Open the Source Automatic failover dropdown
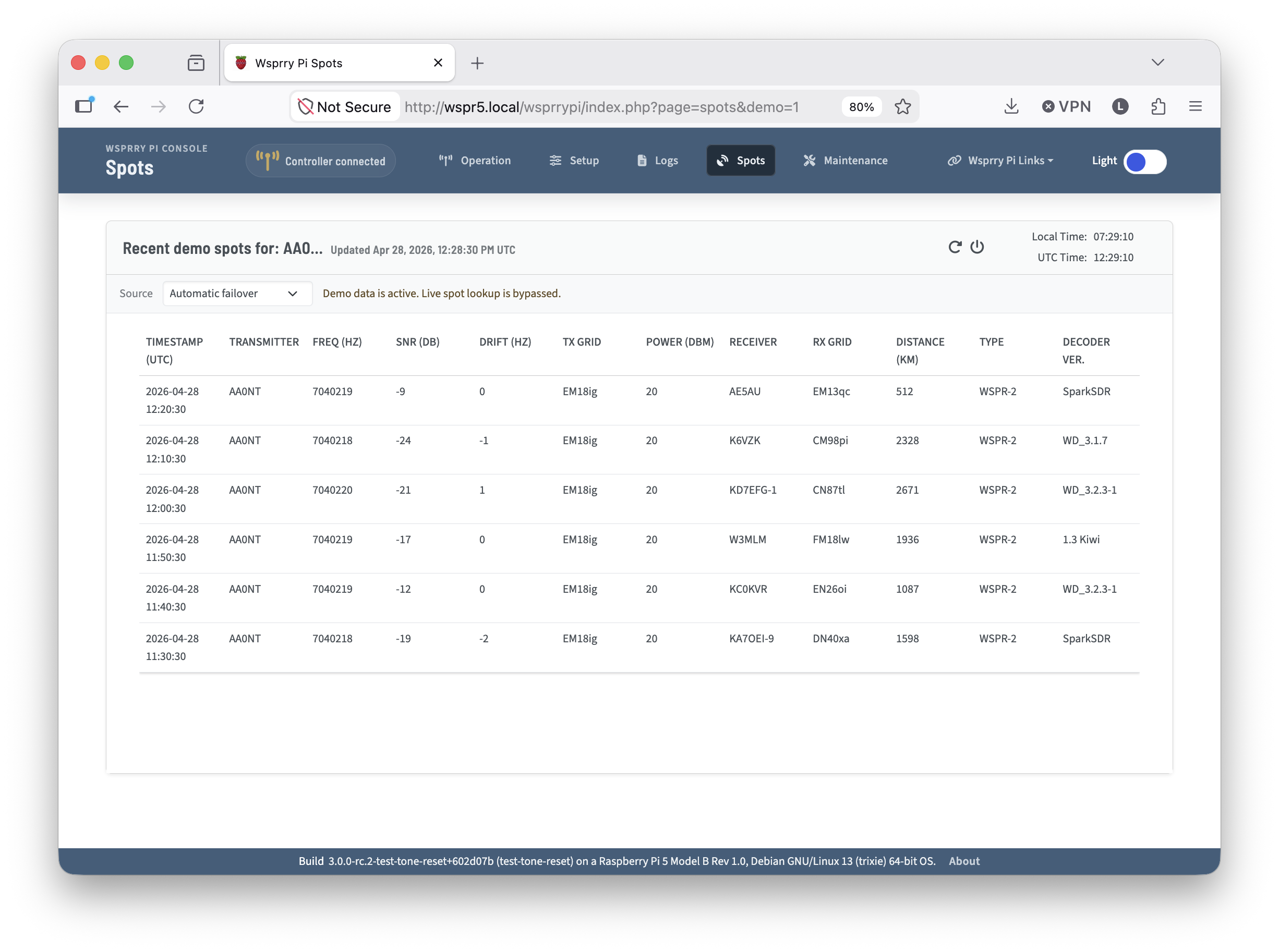1279x952 pixels. 237,294
